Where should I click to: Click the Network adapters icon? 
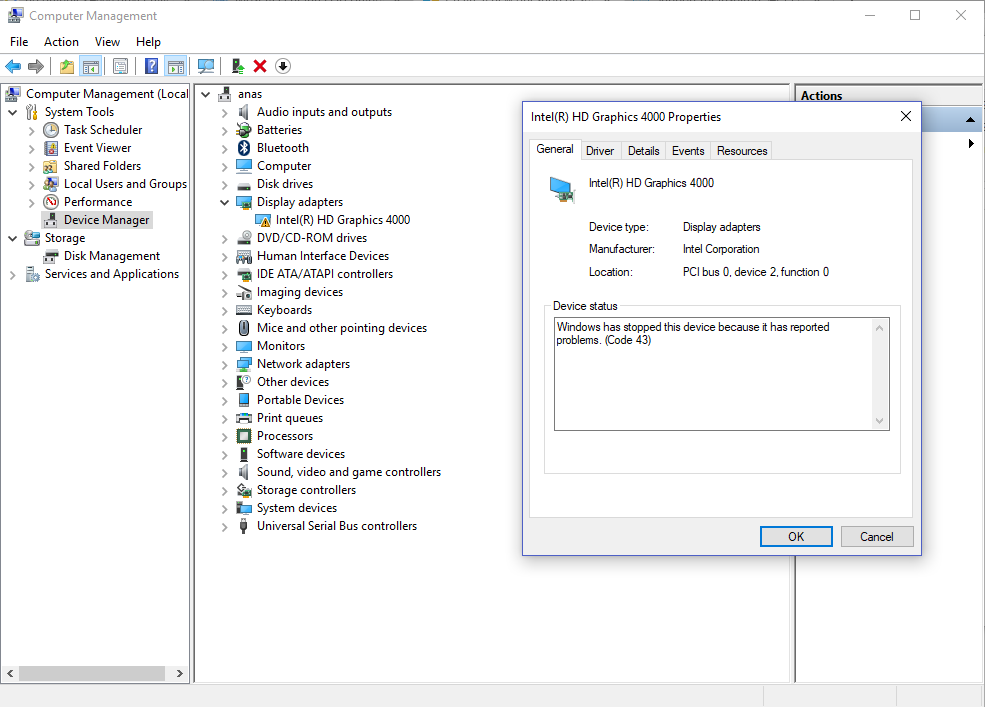point(244,364)
